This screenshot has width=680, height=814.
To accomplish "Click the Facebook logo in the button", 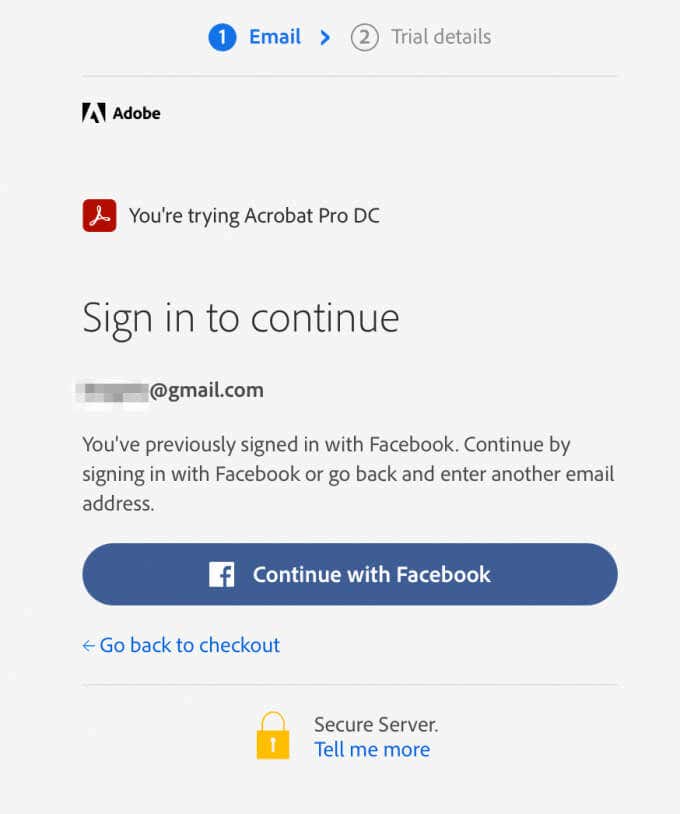I will click(x=221, y=574).
